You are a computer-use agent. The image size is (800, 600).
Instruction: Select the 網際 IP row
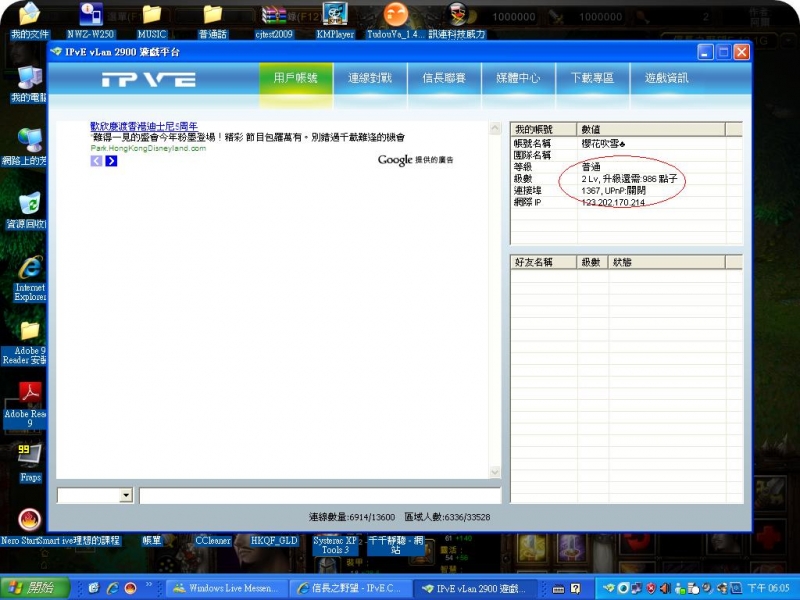click(626, 202)
